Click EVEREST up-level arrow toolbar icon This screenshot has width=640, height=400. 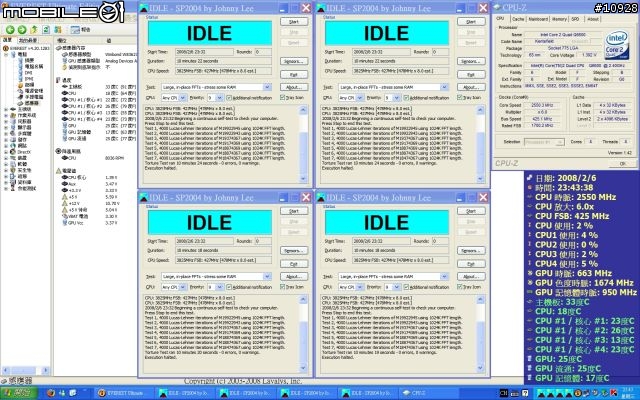[34, 29]
